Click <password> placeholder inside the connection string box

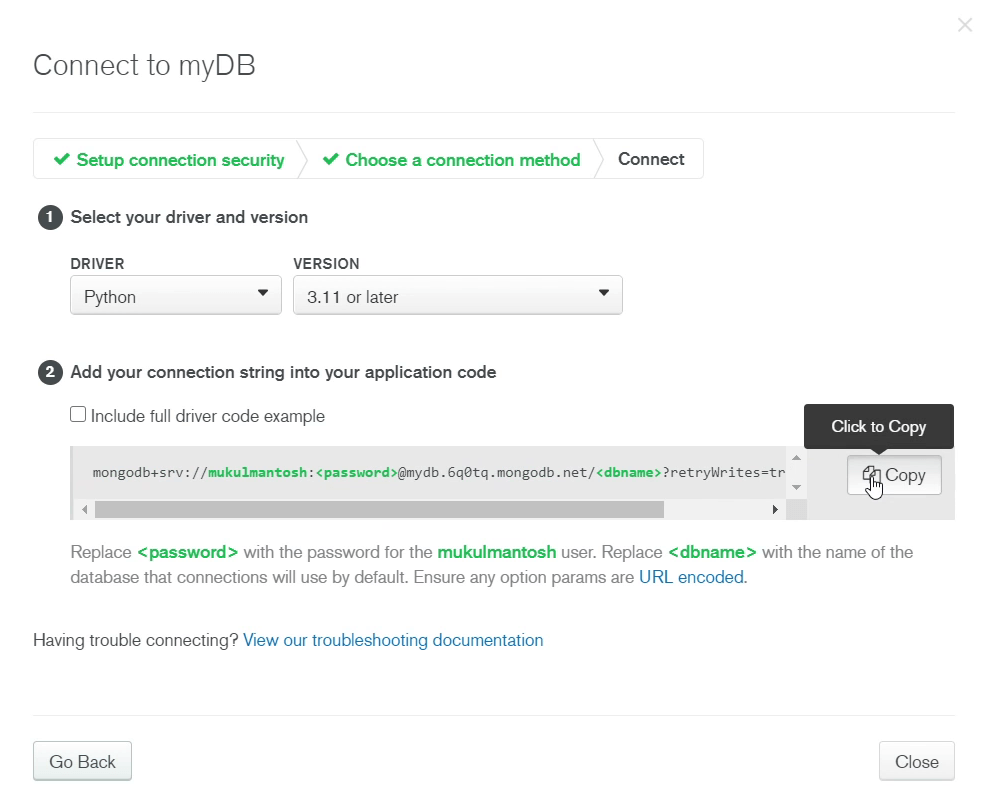[357, 473]
